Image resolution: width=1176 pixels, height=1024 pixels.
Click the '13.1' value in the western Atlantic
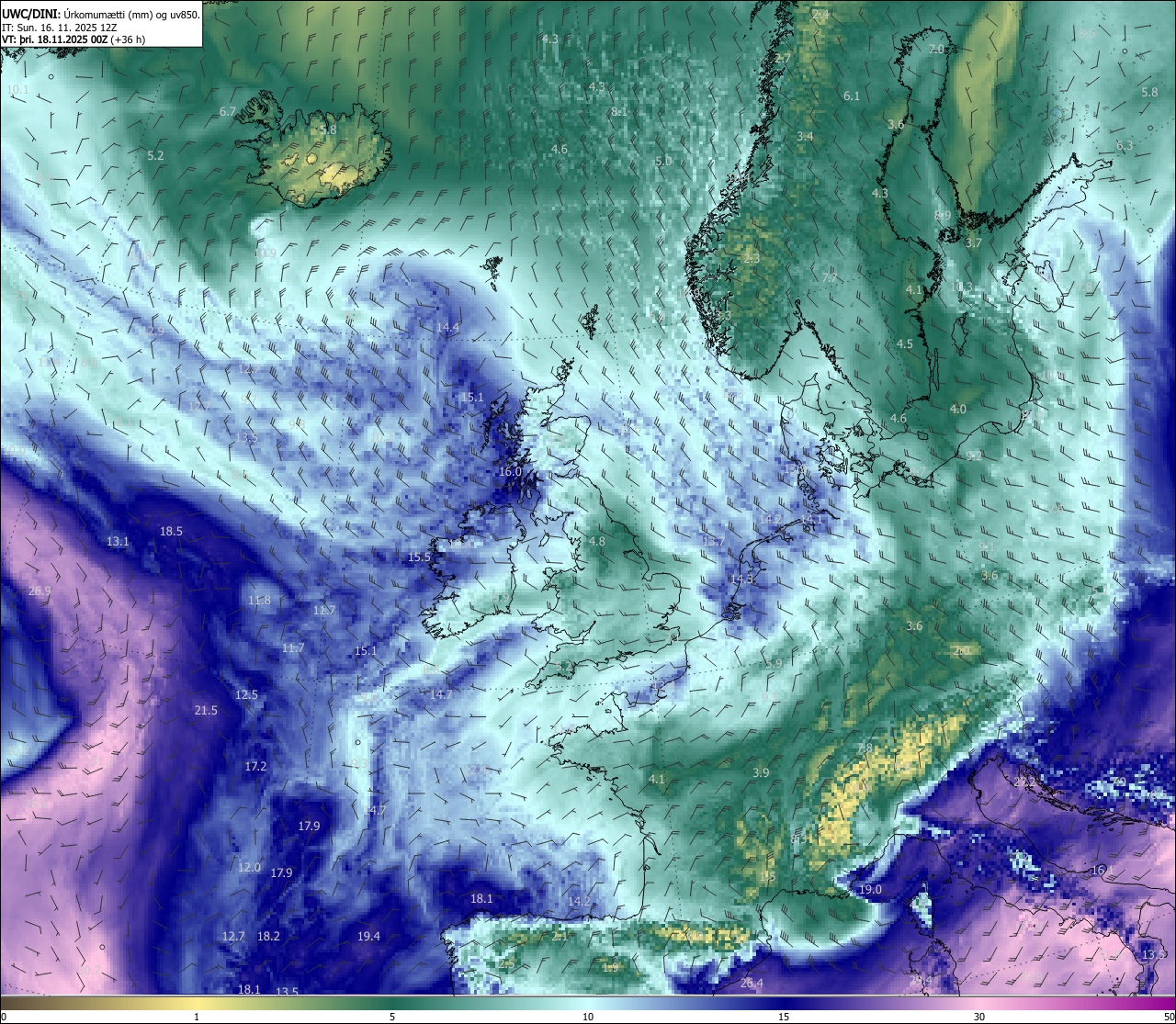click(118, 541)
